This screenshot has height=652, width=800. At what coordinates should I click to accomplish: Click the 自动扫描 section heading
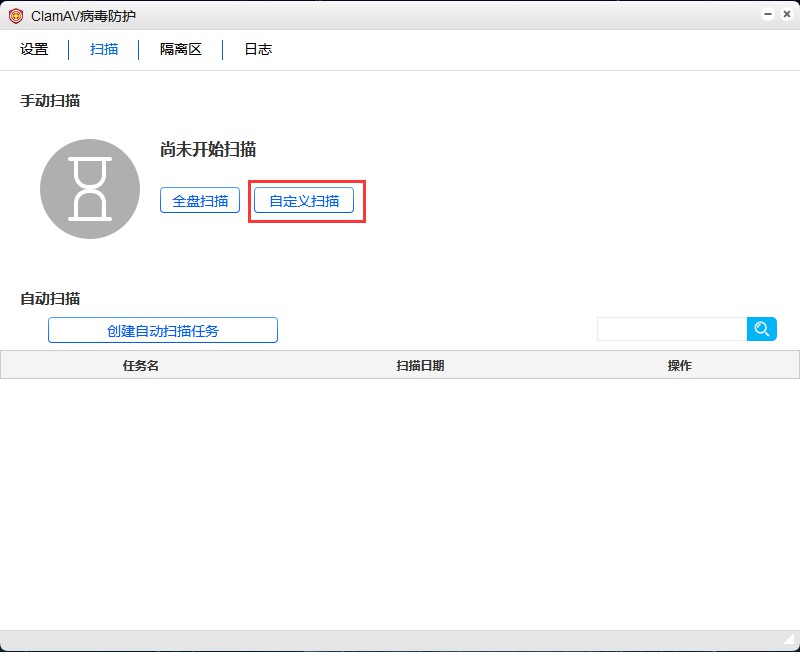50,298
